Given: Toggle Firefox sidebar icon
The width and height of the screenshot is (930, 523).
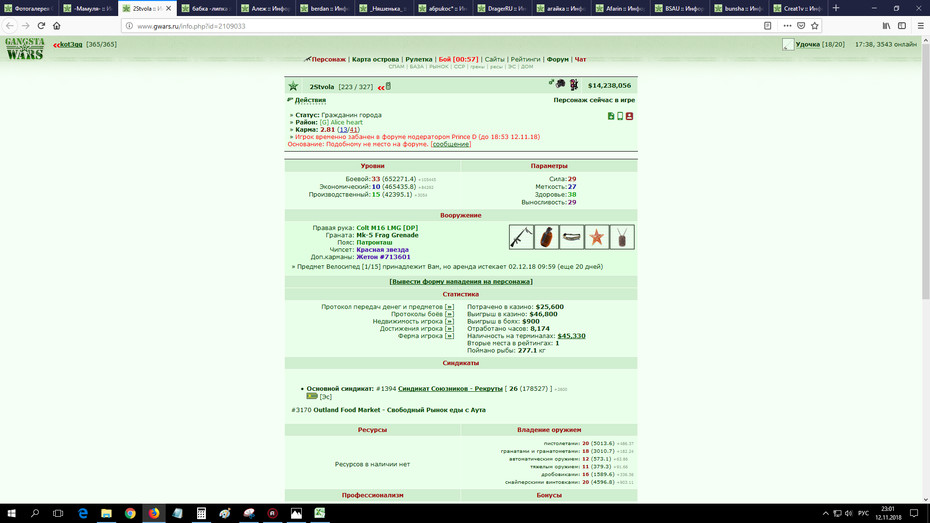Looking at the screenshot, I should point(902,25).
